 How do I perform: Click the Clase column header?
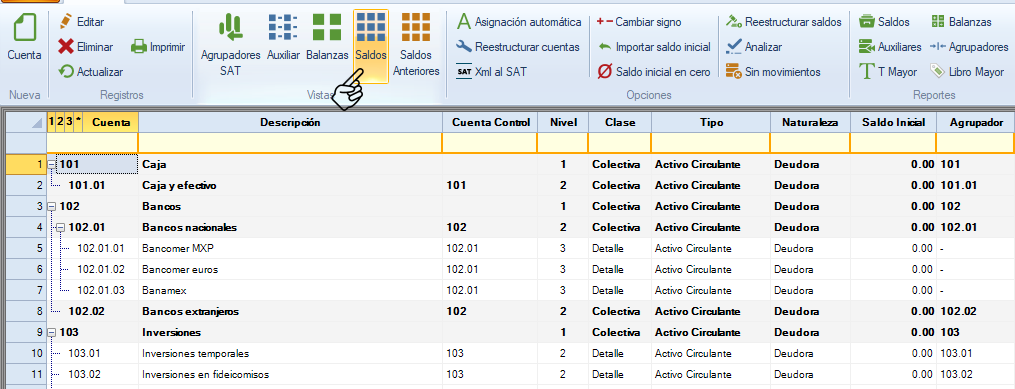(620, 122)
